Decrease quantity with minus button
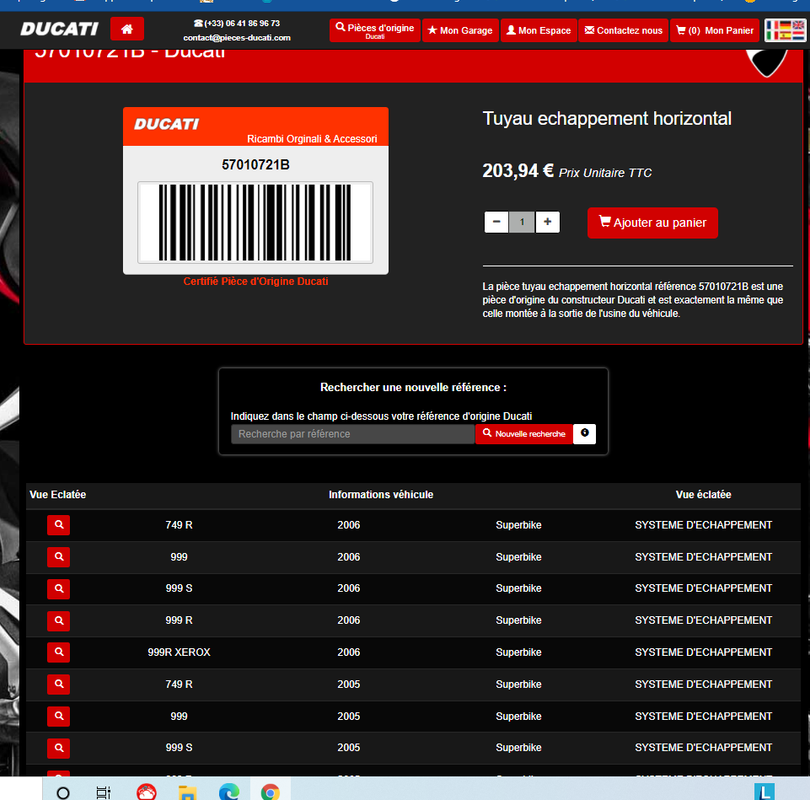 click(496, 222)
